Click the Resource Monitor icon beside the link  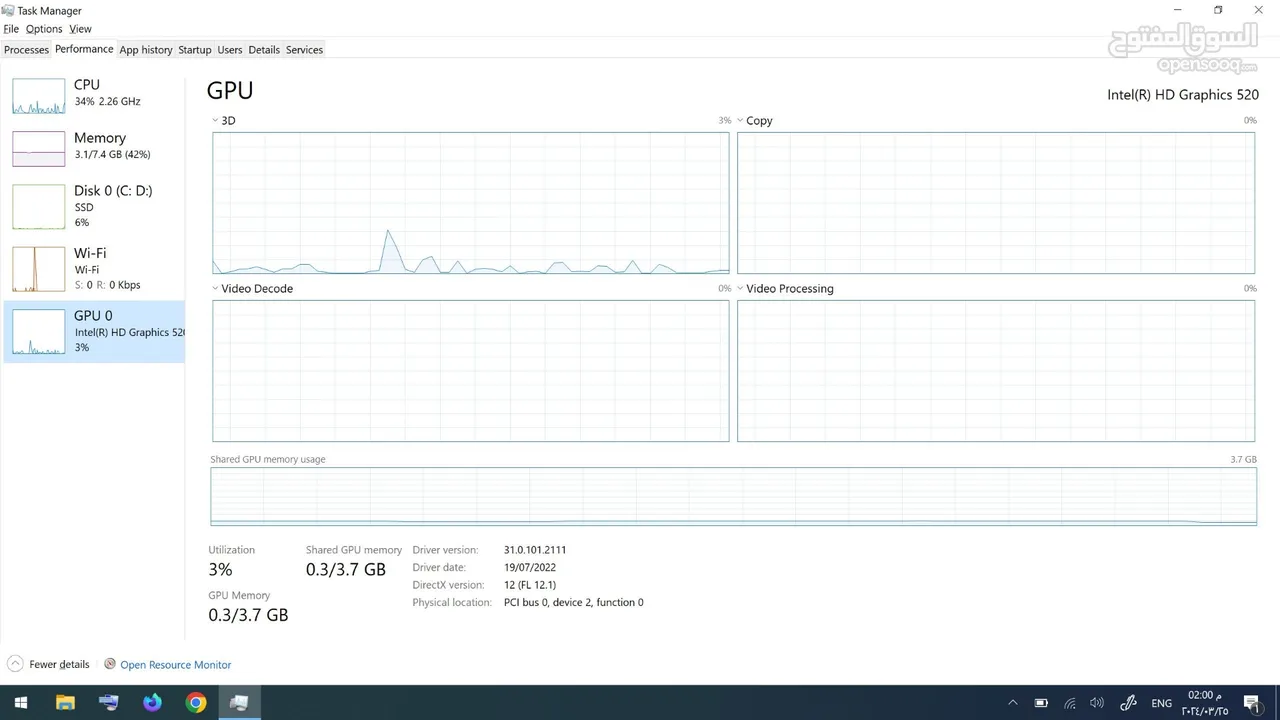[110, 664]
